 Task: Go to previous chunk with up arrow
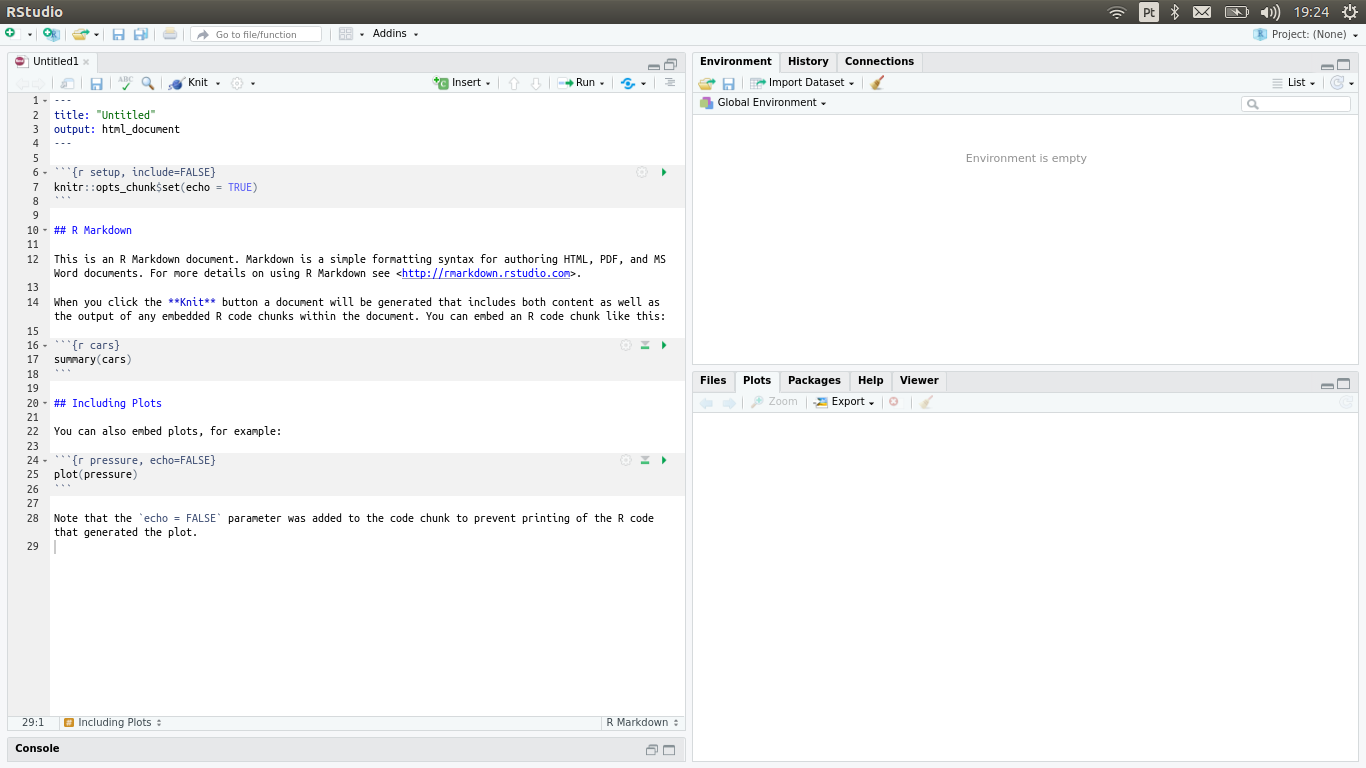[x=514, y=83]
